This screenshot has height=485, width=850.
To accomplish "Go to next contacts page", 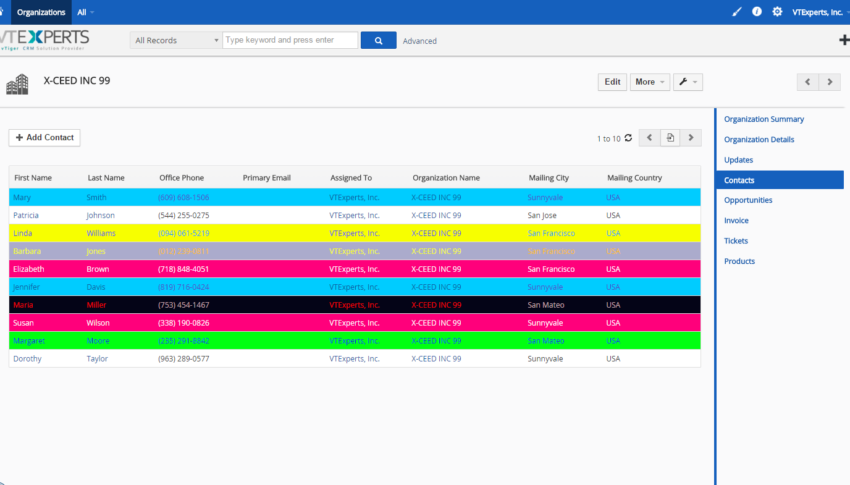I will pos(691,138).
